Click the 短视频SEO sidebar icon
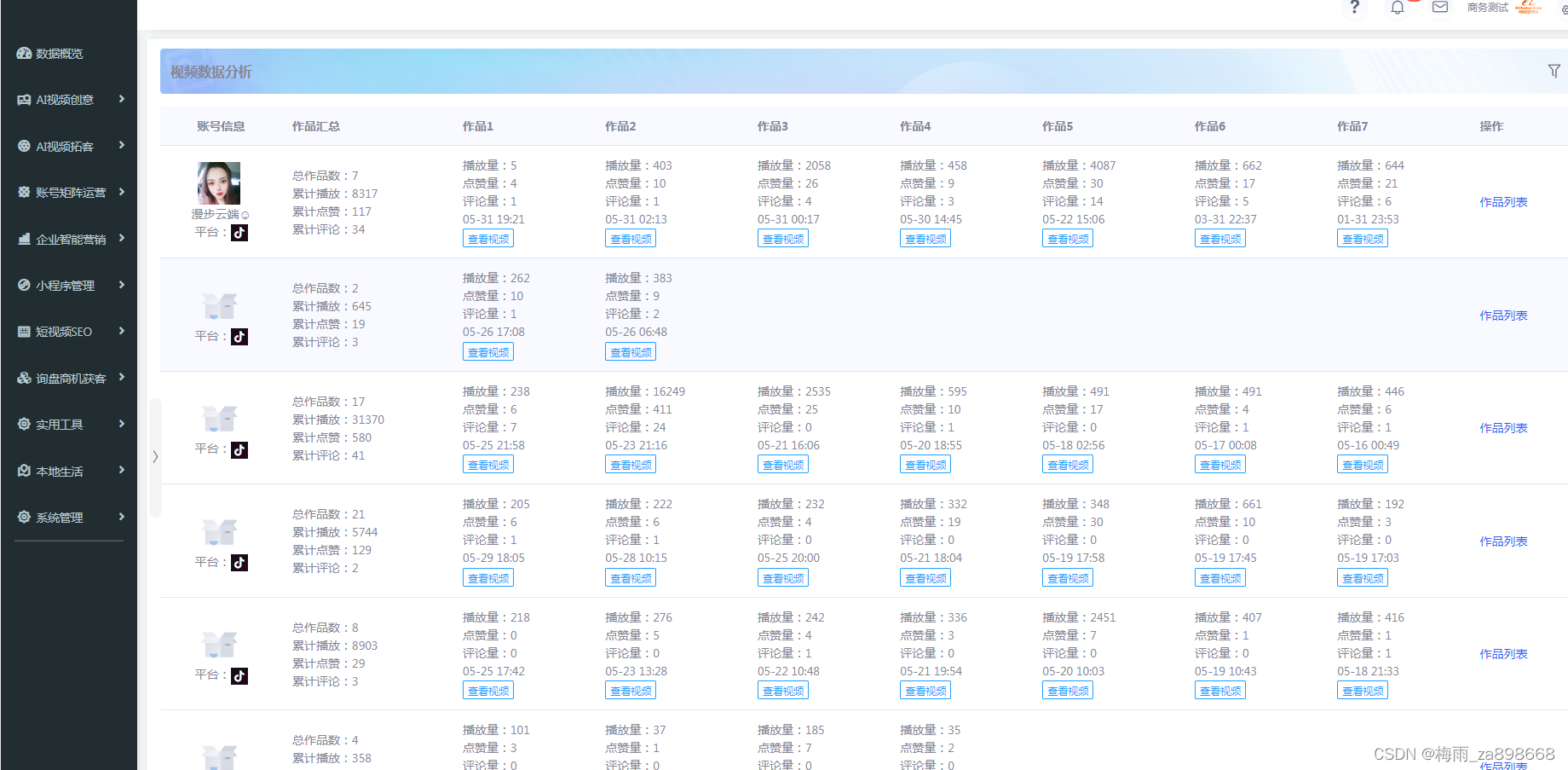1568x770 pixels. coord(24,331)
